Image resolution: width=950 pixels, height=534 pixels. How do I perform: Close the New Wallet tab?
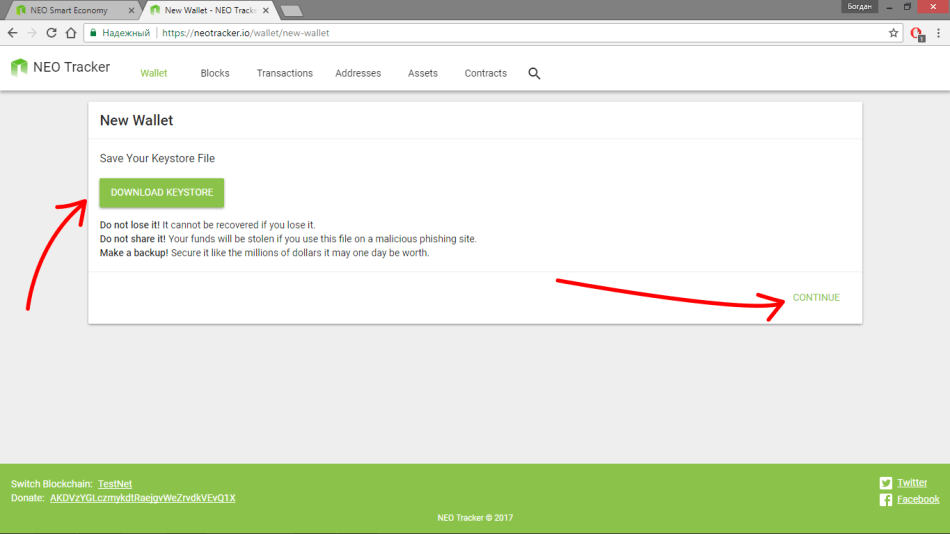[x=265, y=10]
